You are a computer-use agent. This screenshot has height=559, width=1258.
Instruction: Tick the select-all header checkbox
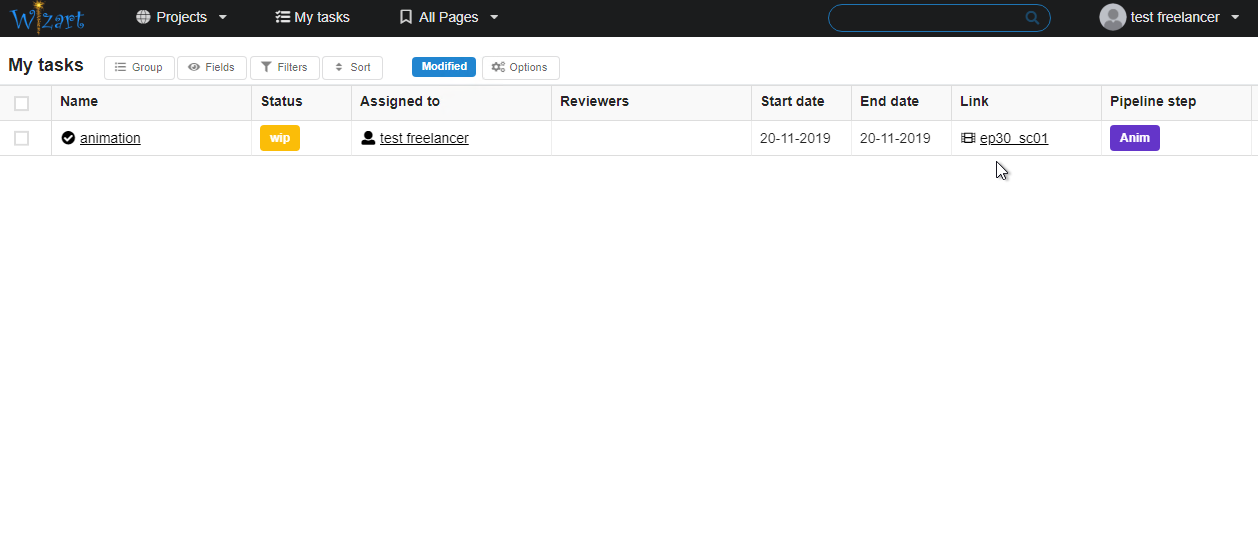point(22,103)
